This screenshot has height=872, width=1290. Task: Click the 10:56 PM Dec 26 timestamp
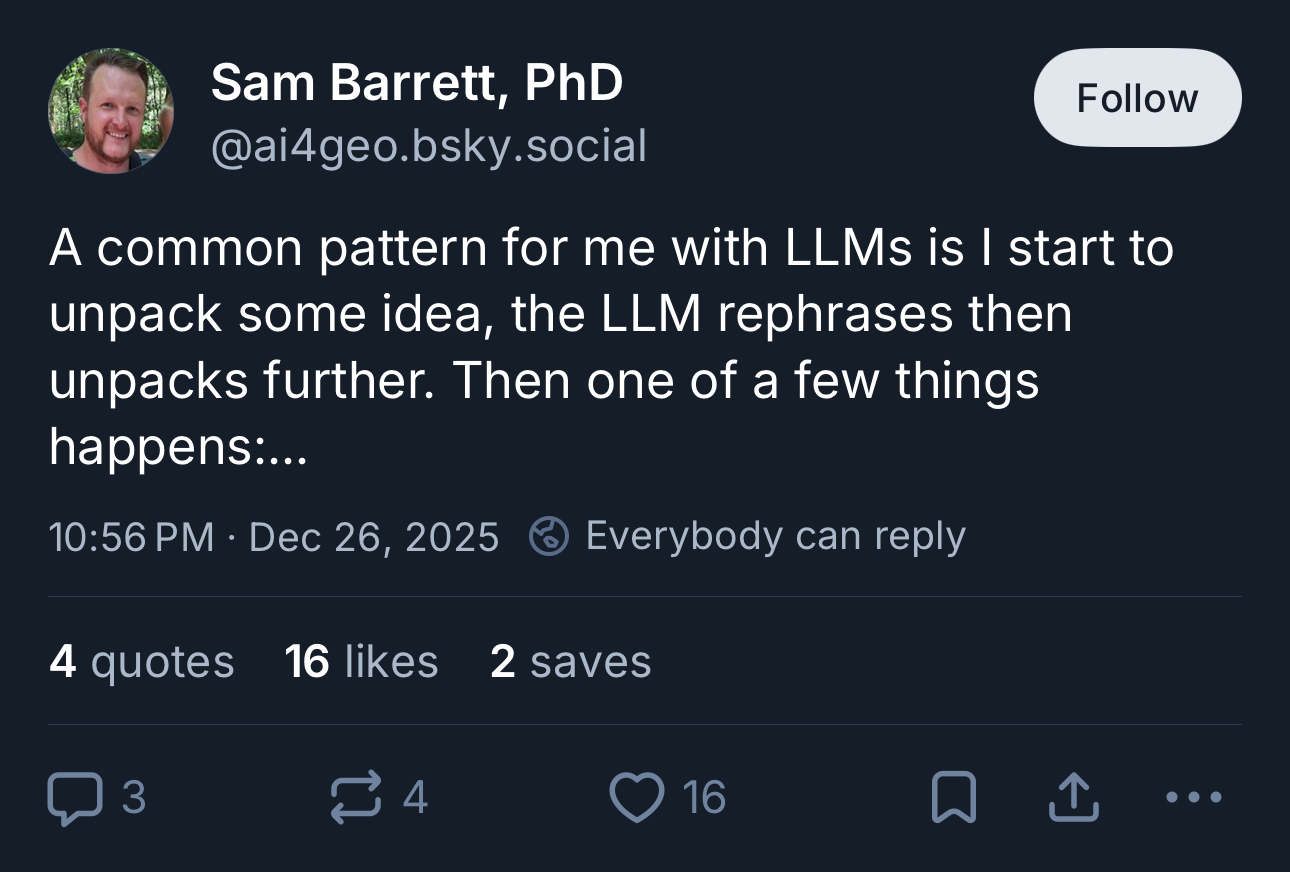click(273, 537)
